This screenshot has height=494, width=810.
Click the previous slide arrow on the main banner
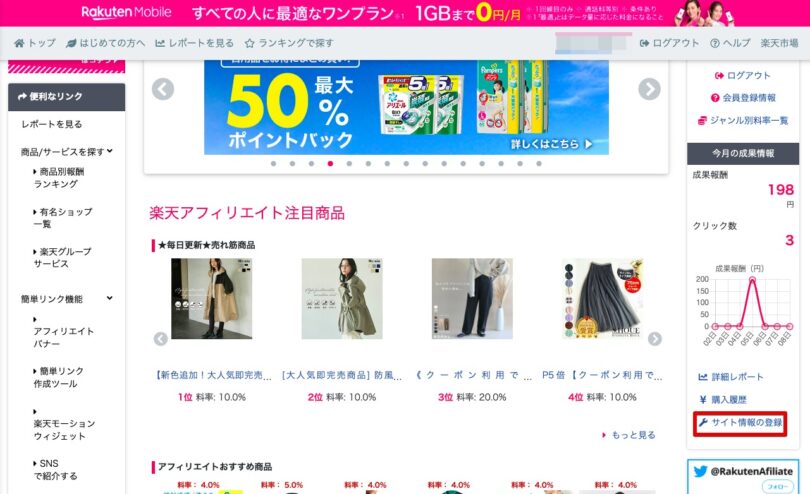point(163,89)
